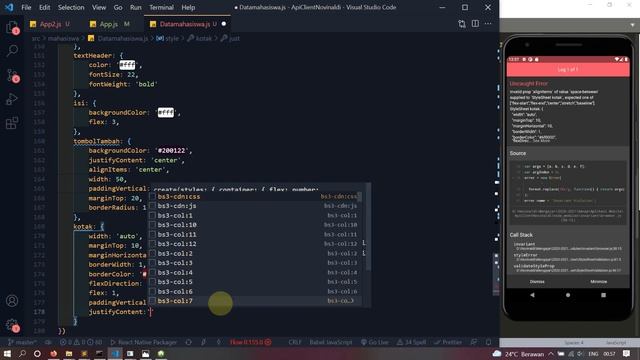Tap the emulator Home navigation button

568,295
